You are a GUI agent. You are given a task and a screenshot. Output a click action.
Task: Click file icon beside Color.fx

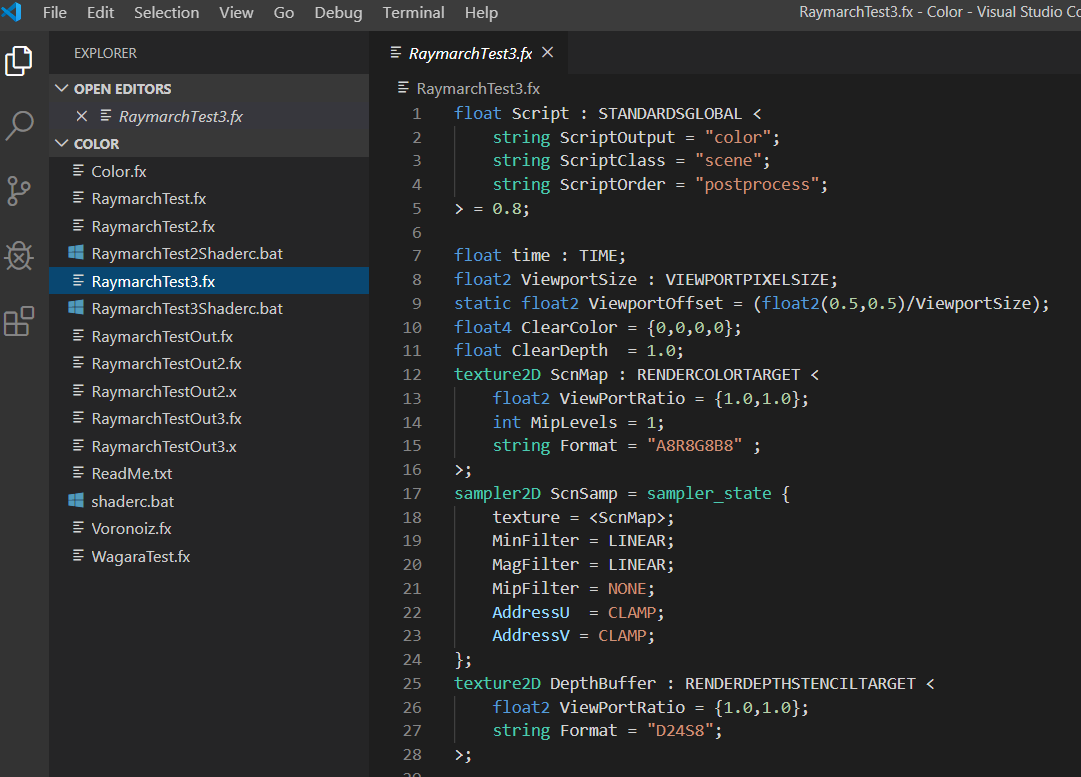click(x=79, y=170)
